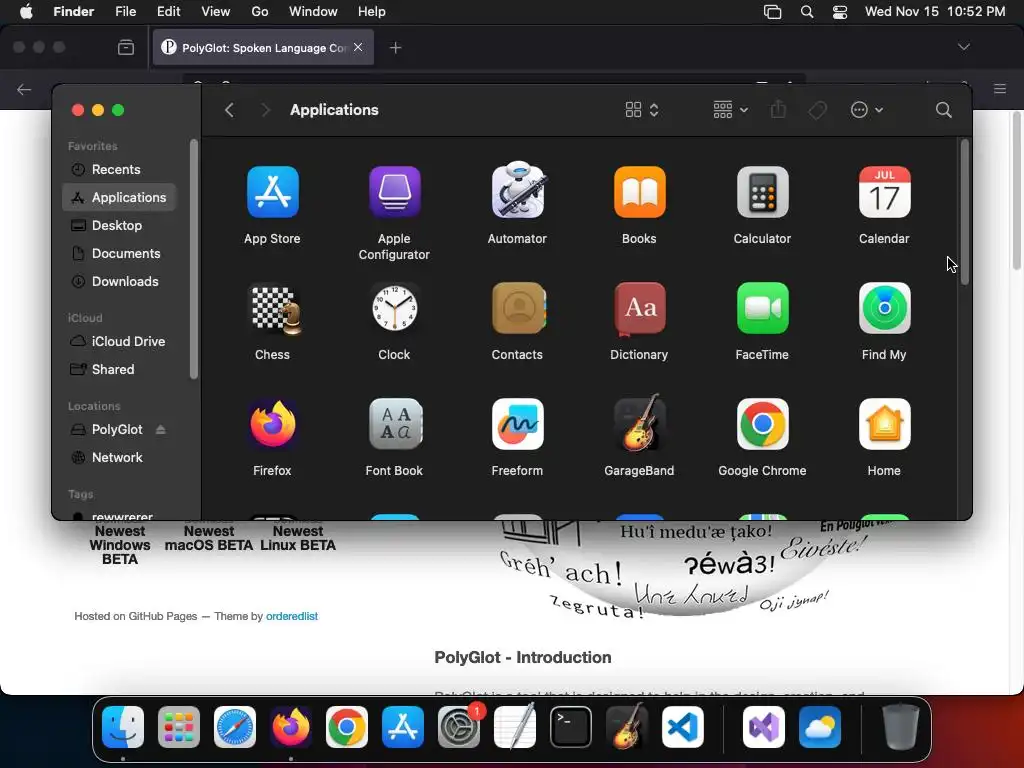Open the Apple menu

26,12
